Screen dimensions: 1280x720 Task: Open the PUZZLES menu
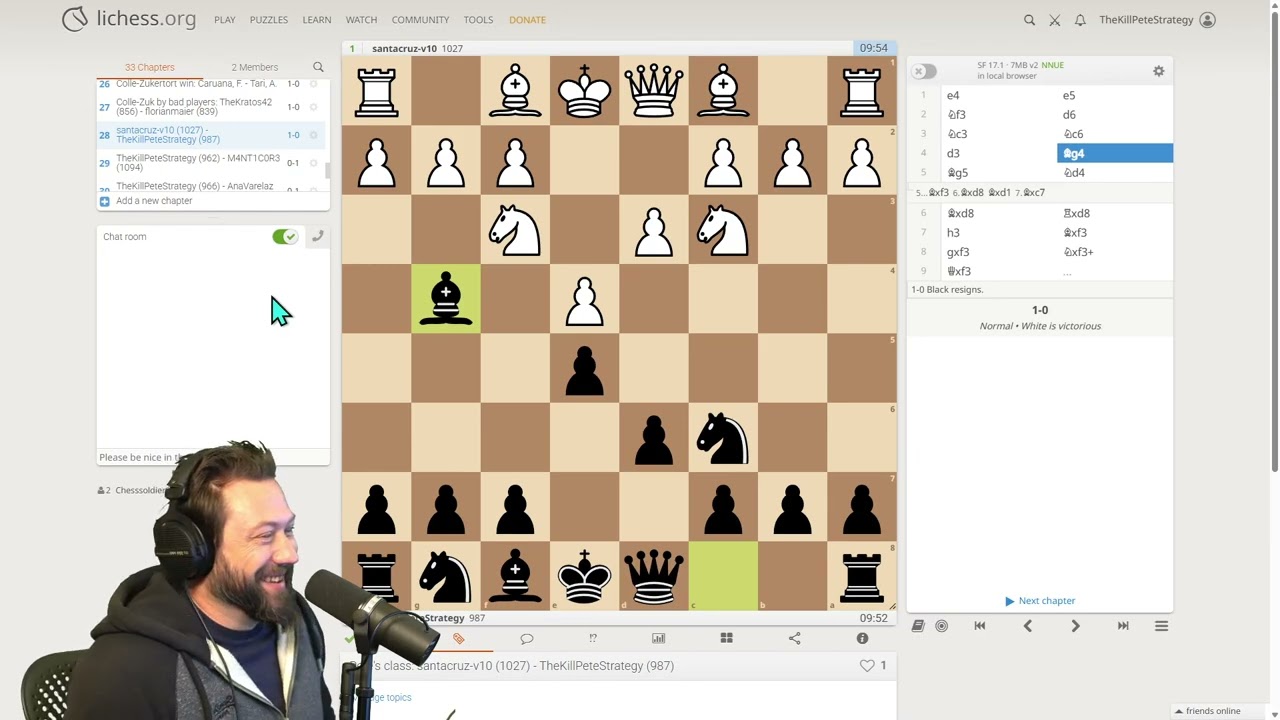[x=269, y=20]
